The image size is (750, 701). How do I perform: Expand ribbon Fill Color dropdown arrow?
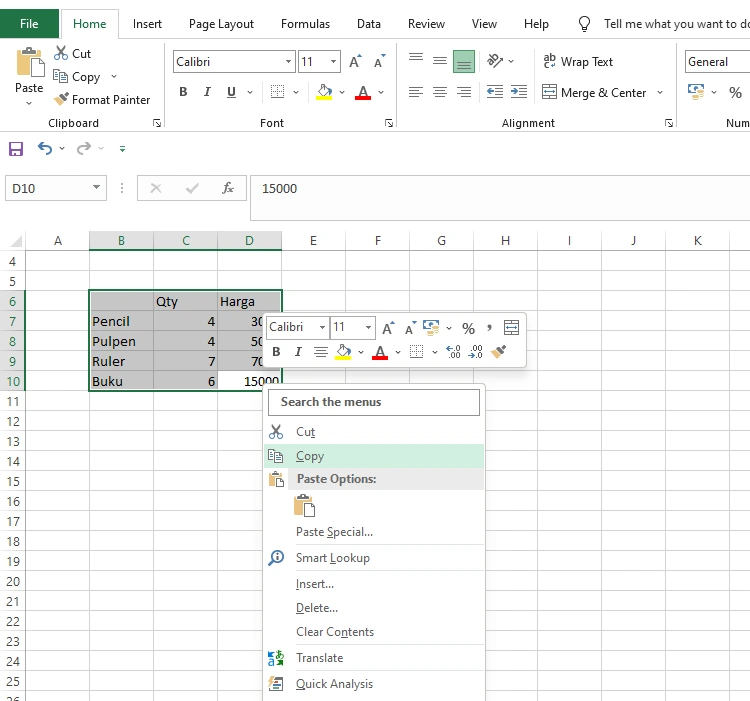[x=342, y=92]
